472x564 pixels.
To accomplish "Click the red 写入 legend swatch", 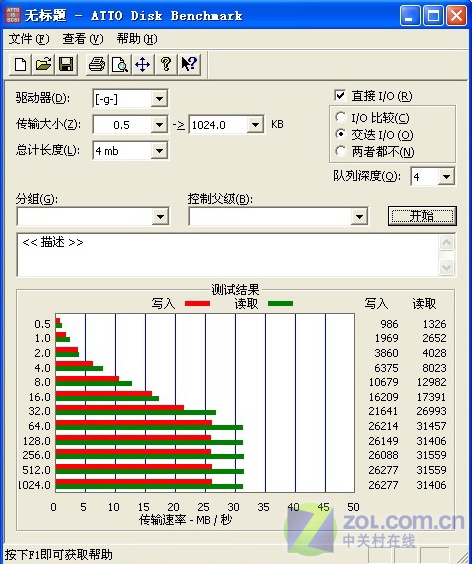I will click(197, 304).
